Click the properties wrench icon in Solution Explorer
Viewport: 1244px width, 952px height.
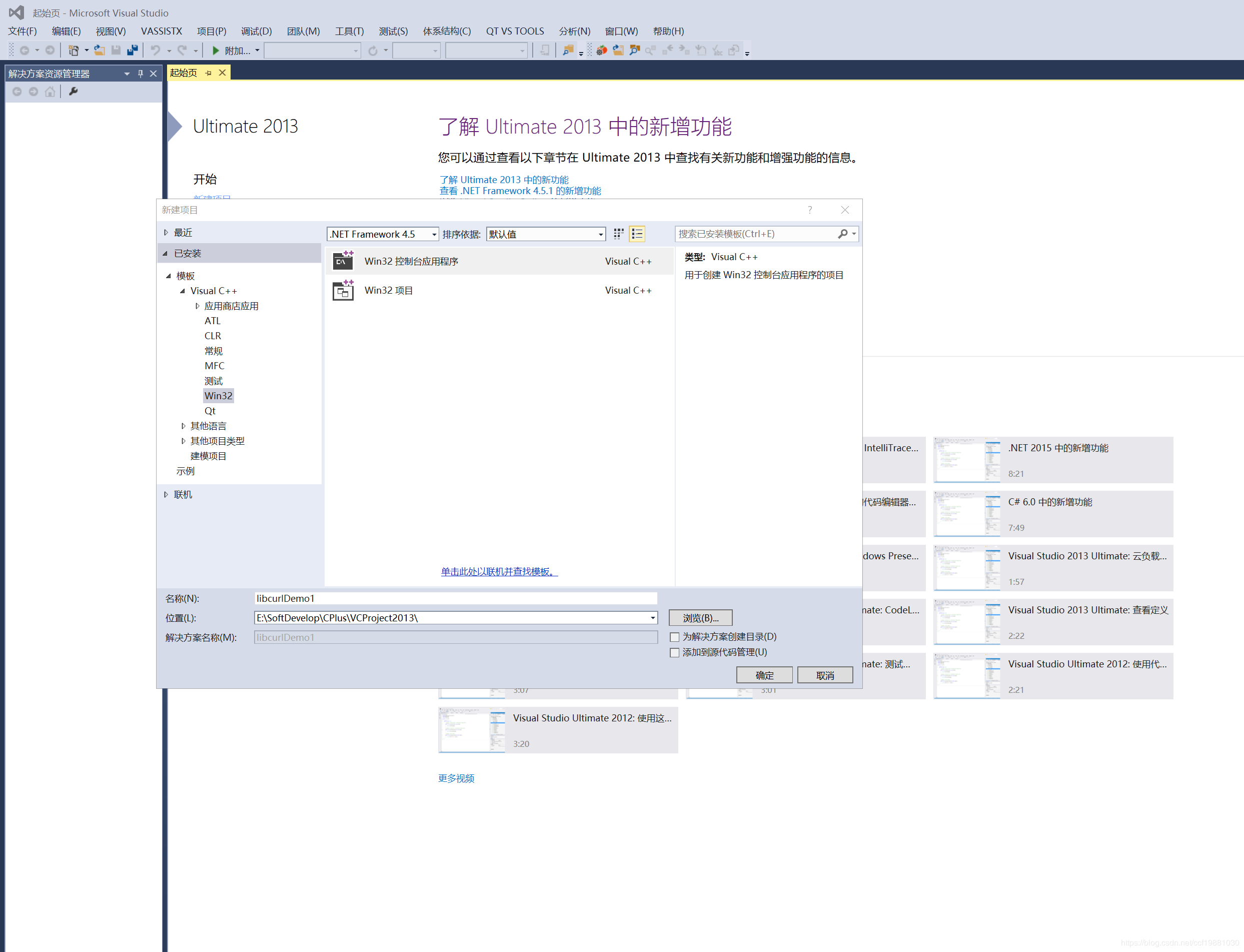pos(73,91)
